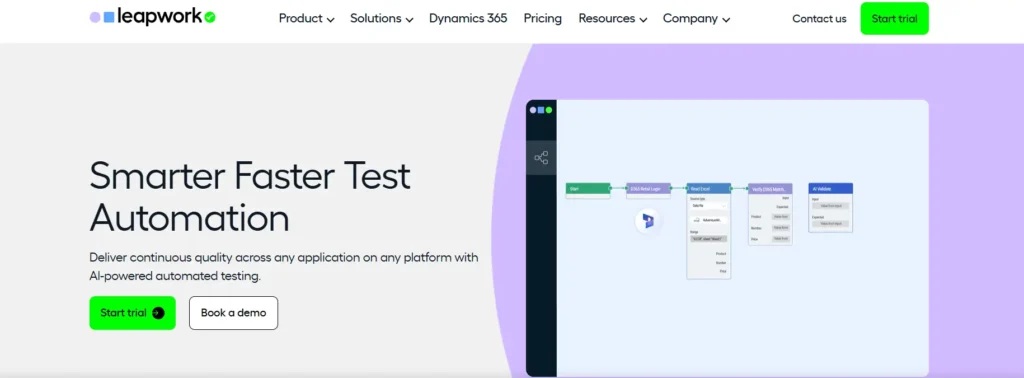Open Source type dropdown in Read Excel block
The image size is (1024, 378).
pyautogui.click(x=709, y=206)
